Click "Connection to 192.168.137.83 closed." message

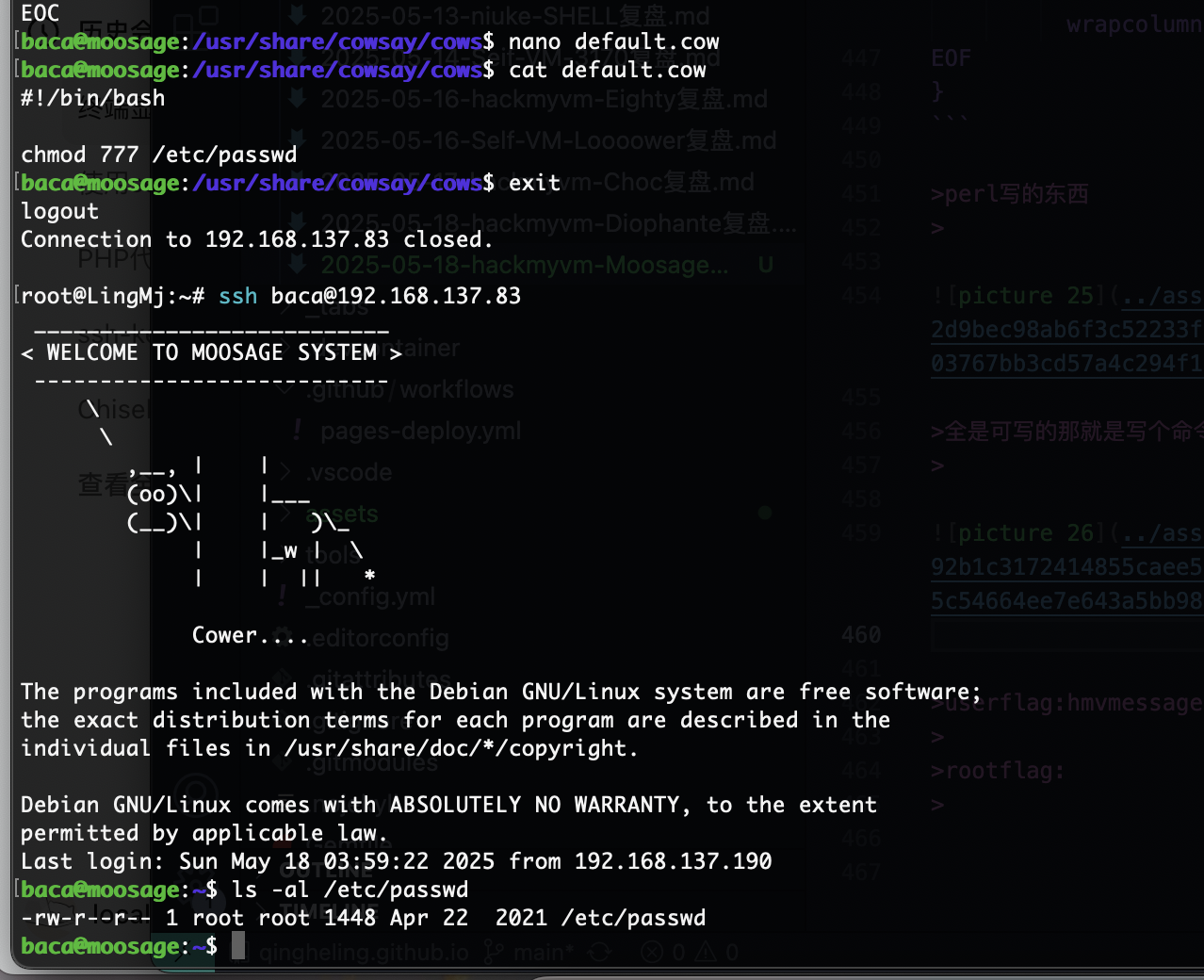click(x=257, y=239)
